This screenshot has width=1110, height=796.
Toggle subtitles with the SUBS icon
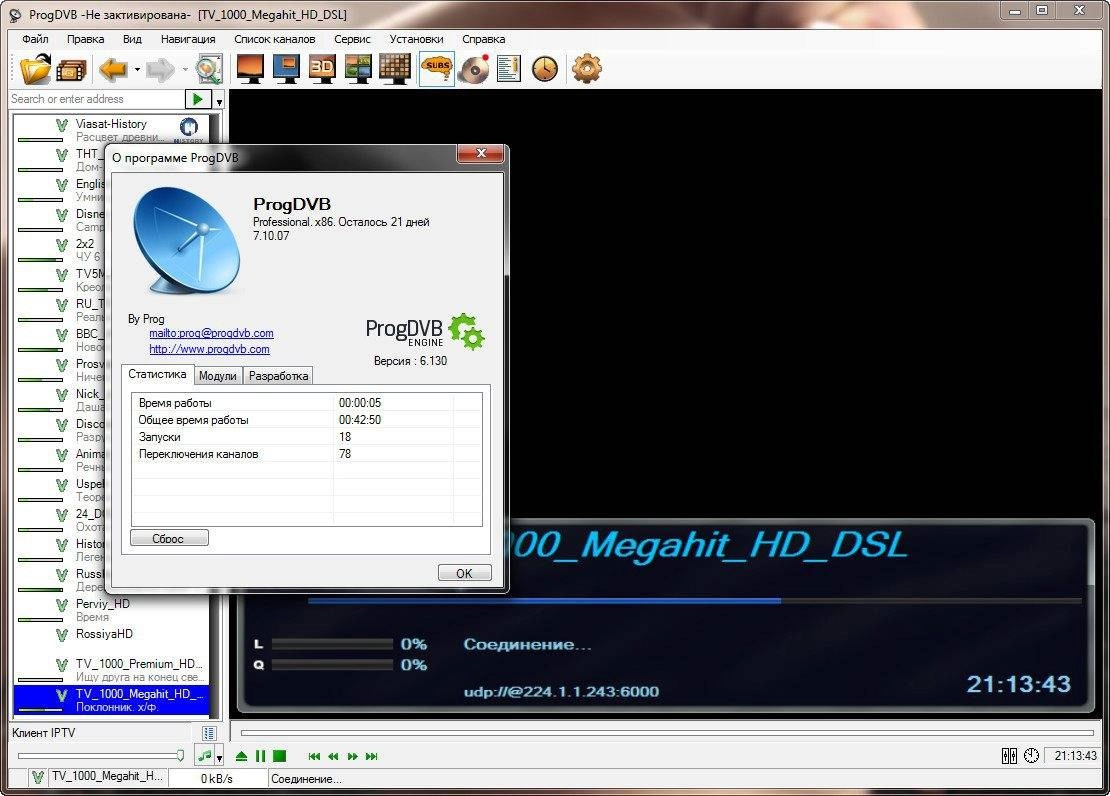coord(437,69)
